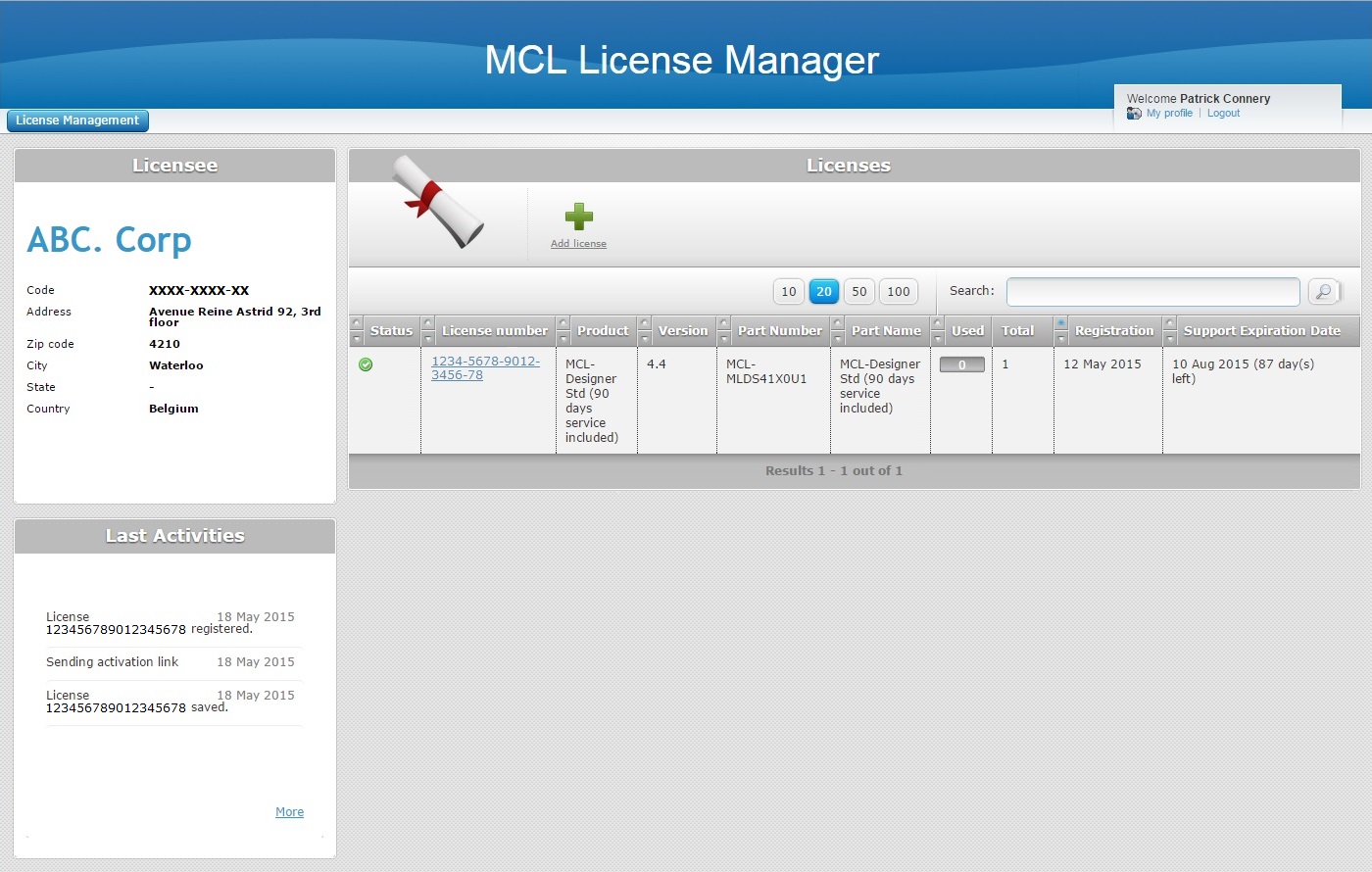Click the Support Expiration Date header
Screen dimensions: 1372x872
point(1261,331)
